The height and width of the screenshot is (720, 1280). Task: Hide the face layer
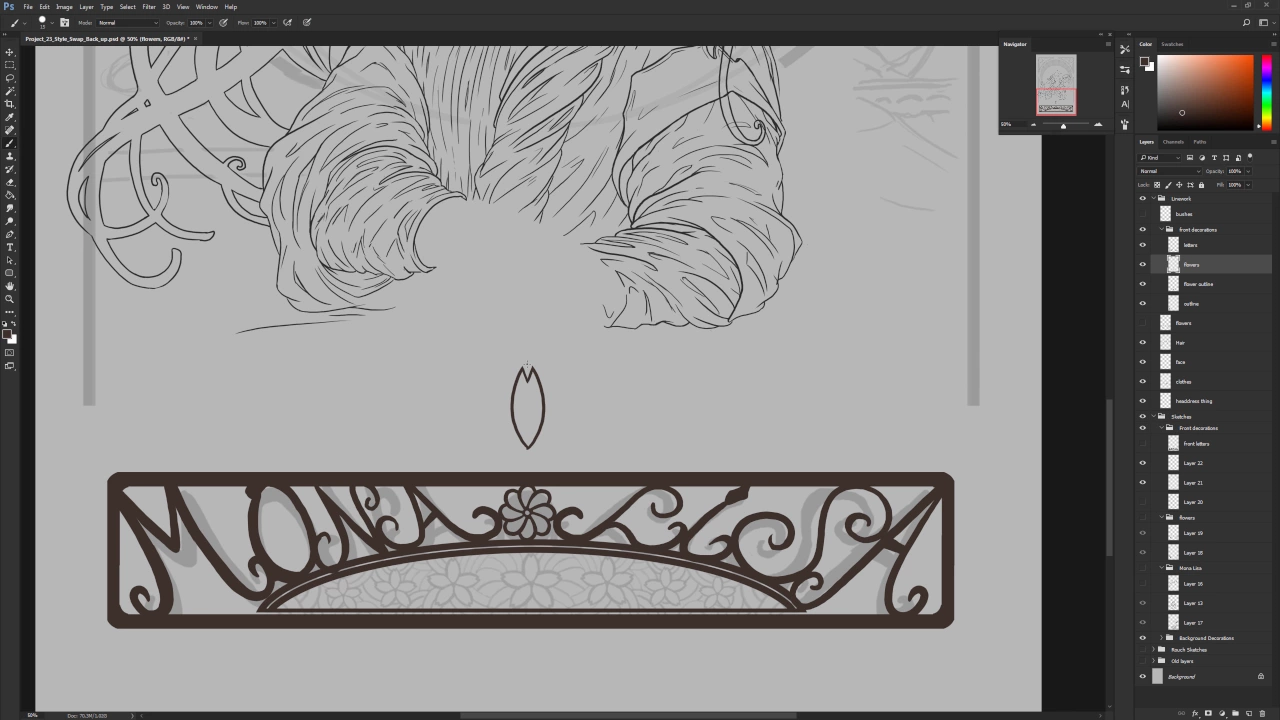(1143, 362)
